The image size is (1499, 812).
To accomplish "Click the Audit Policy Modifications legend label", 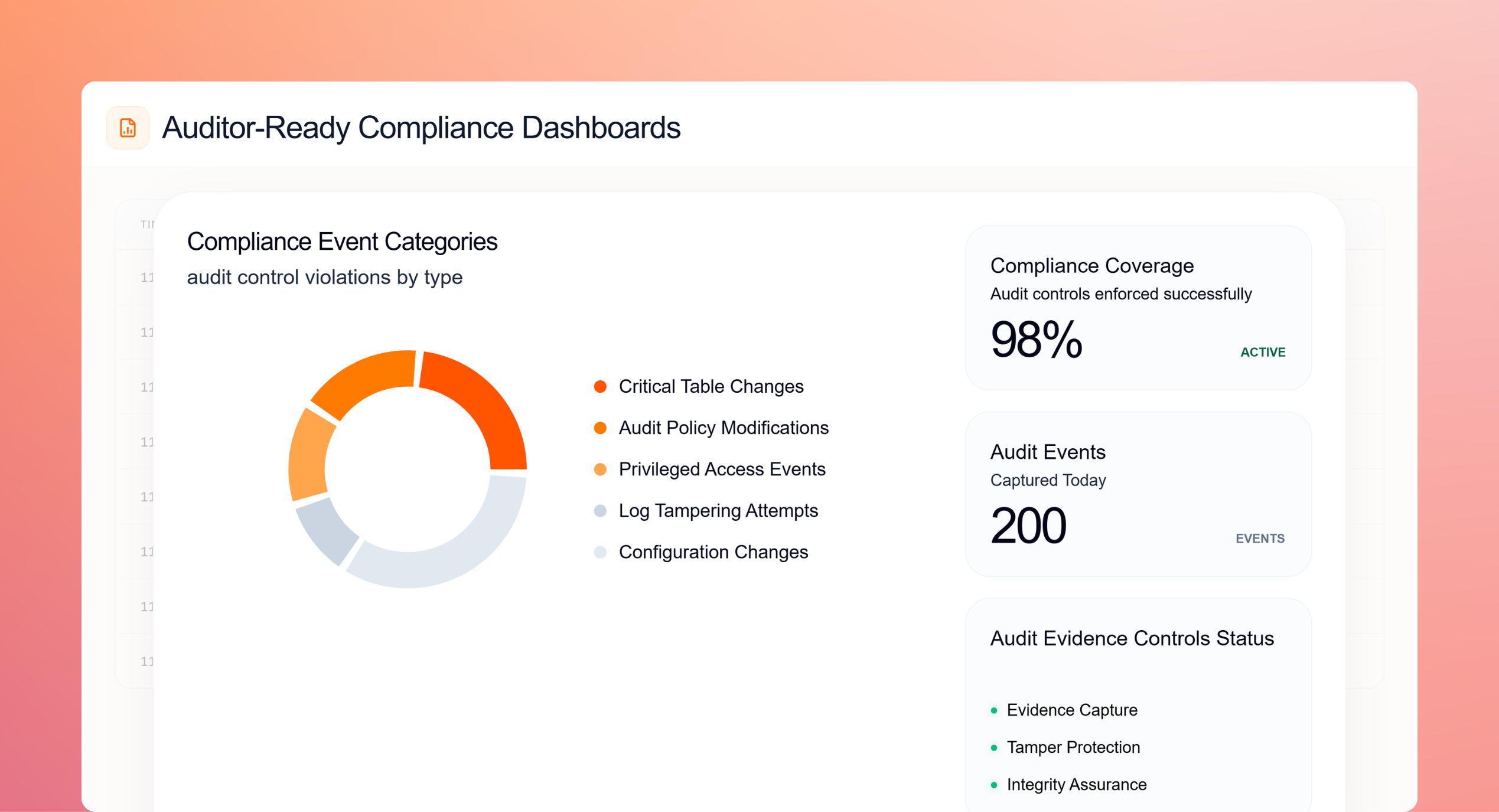I will (724, 428).
